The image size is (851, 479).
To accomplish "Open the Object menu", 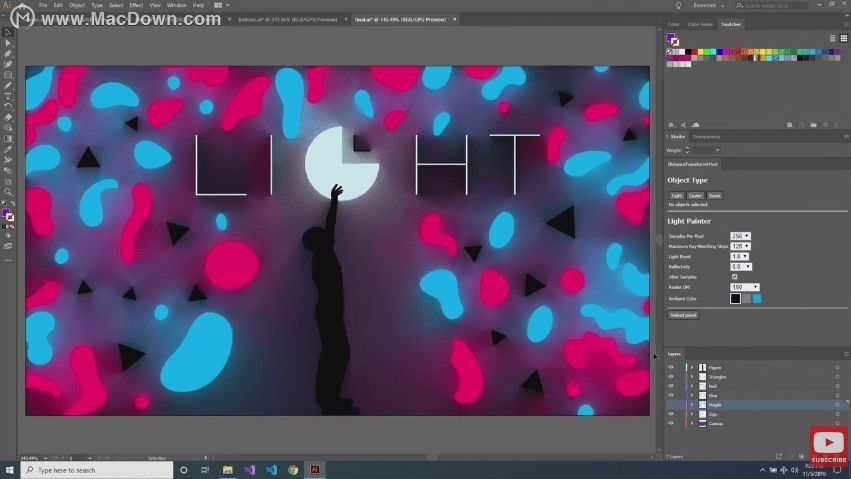I will (x=77, y=5).
